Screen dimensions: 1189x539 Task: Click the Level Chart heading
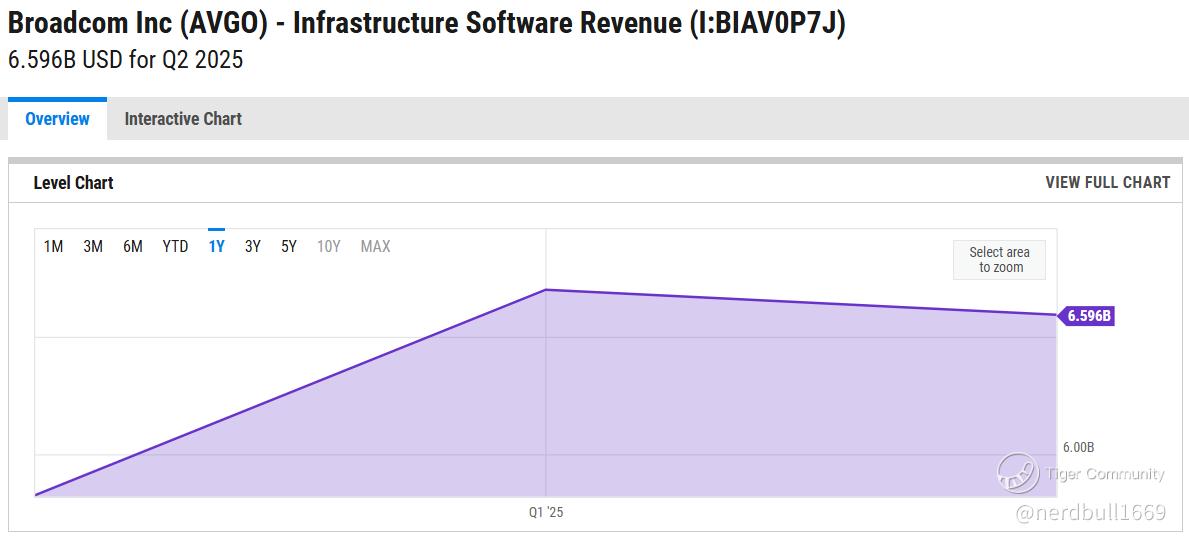(74, 183)
